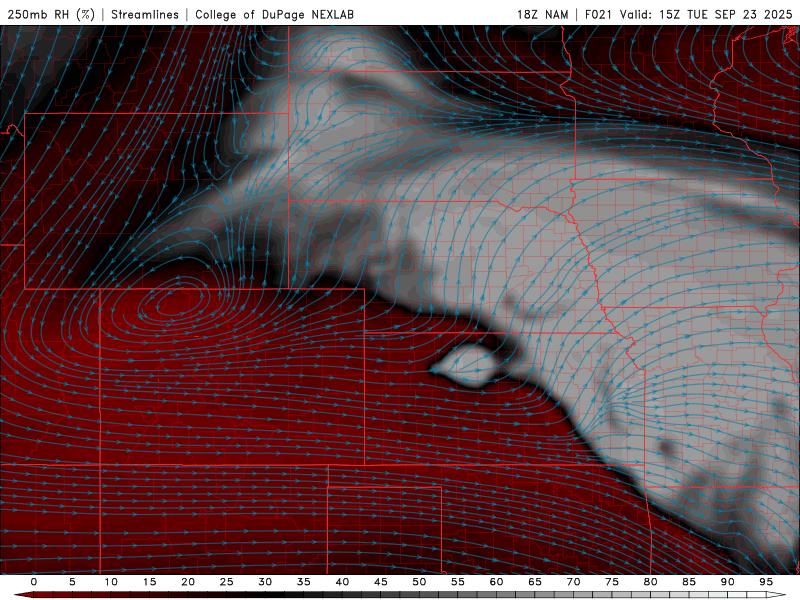Pick the "35" value on the legend
The image size is (800, 600).
click(304, 582)
